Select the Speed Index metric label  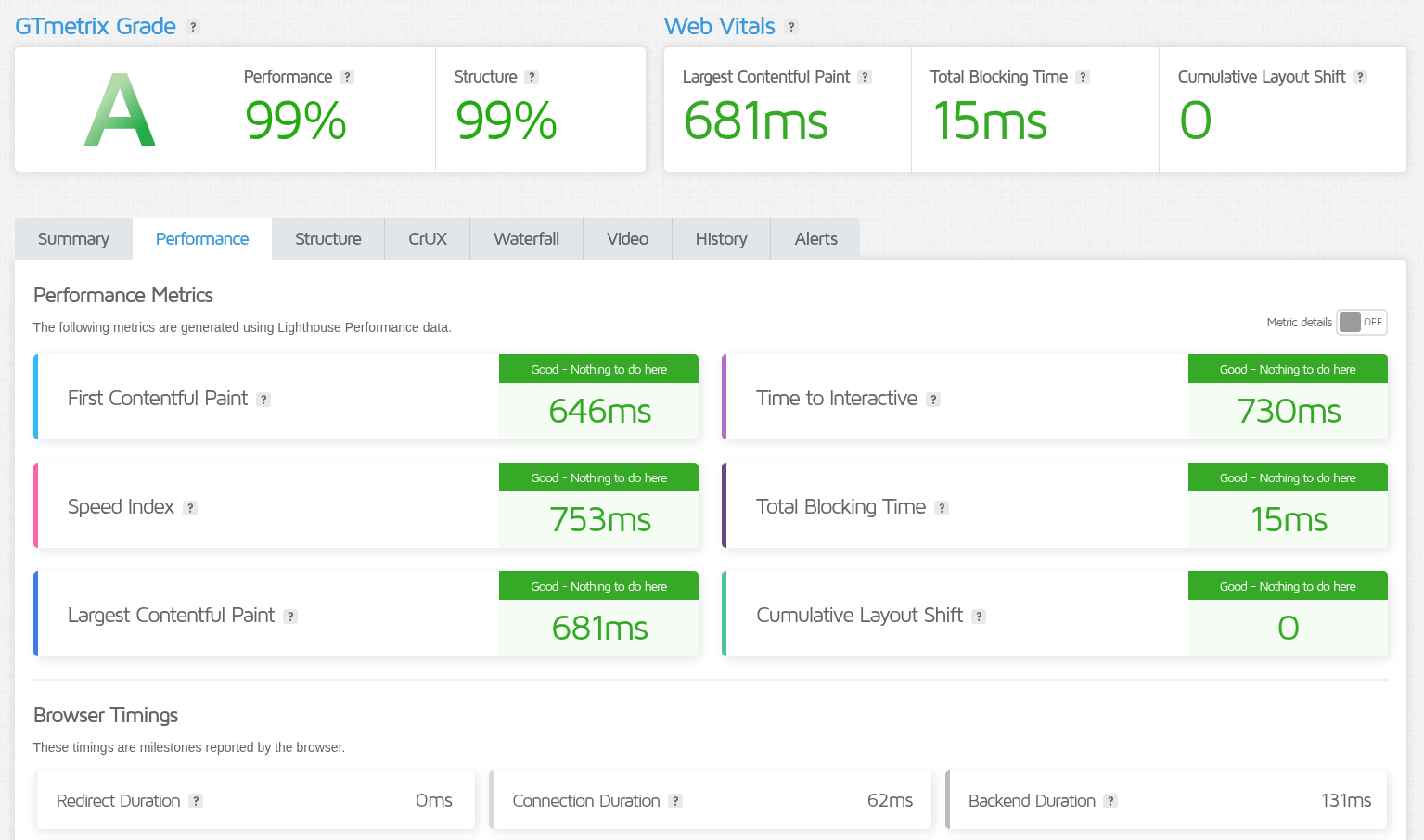[x=121, y=507]
